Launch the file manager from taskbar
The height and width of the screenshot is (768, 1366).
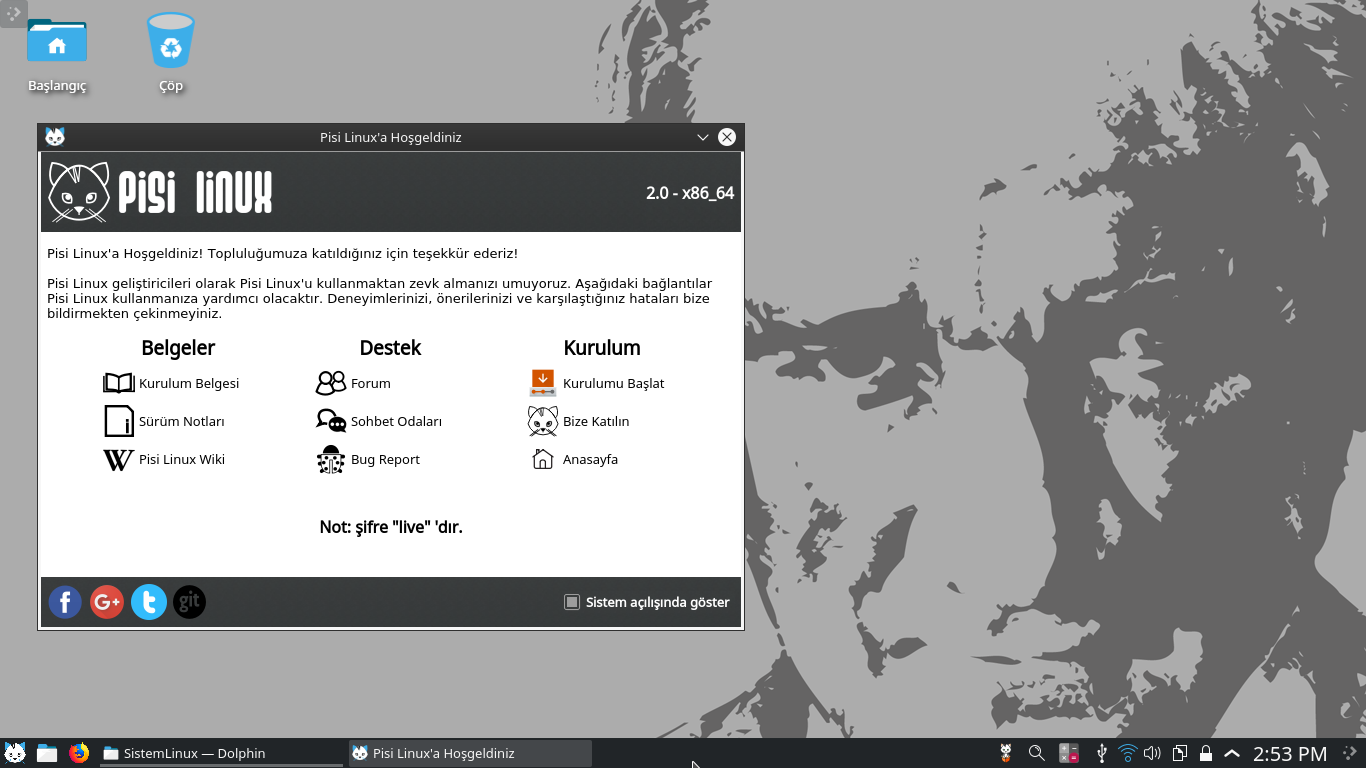click(x=47, y=753)
